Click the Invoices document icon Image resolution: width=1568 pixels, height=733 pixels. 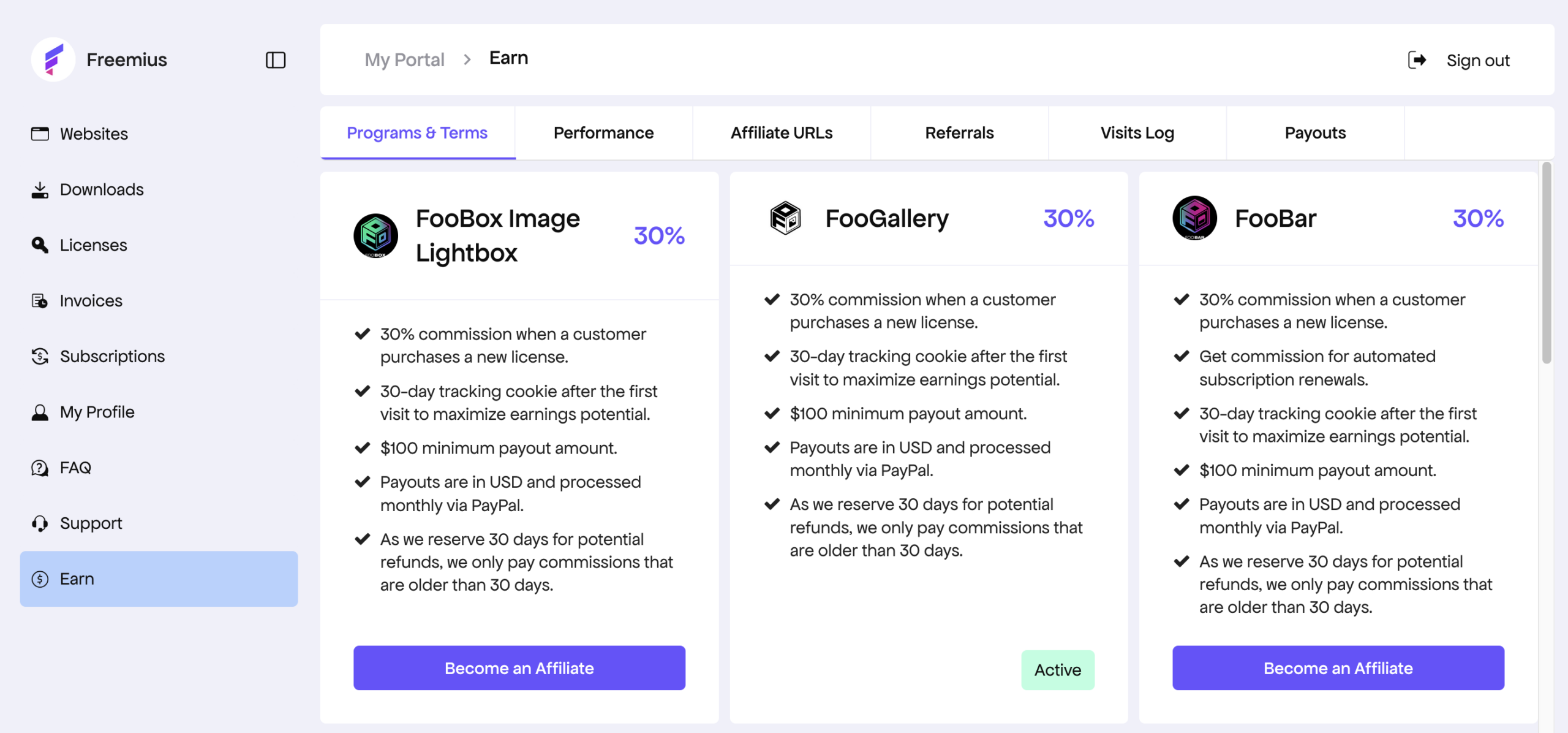point(40,301)
